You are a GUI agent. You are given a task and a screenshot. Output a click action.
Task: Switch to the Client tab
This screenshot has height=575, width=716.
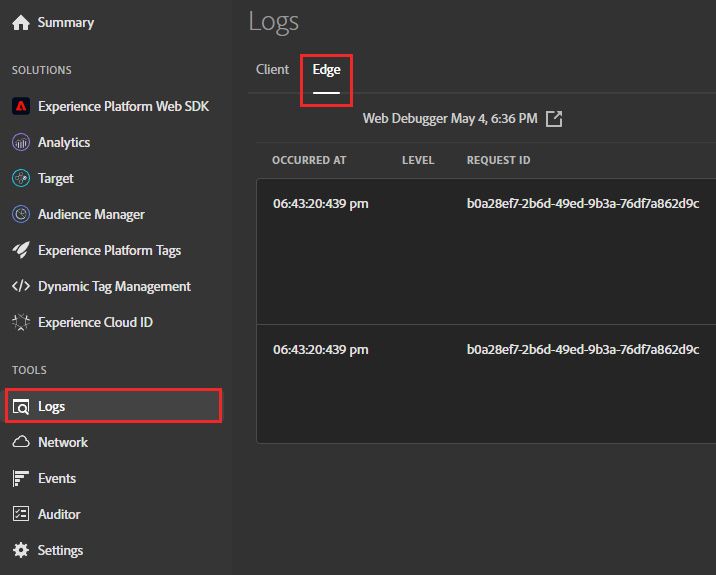[x=272, y=69]
